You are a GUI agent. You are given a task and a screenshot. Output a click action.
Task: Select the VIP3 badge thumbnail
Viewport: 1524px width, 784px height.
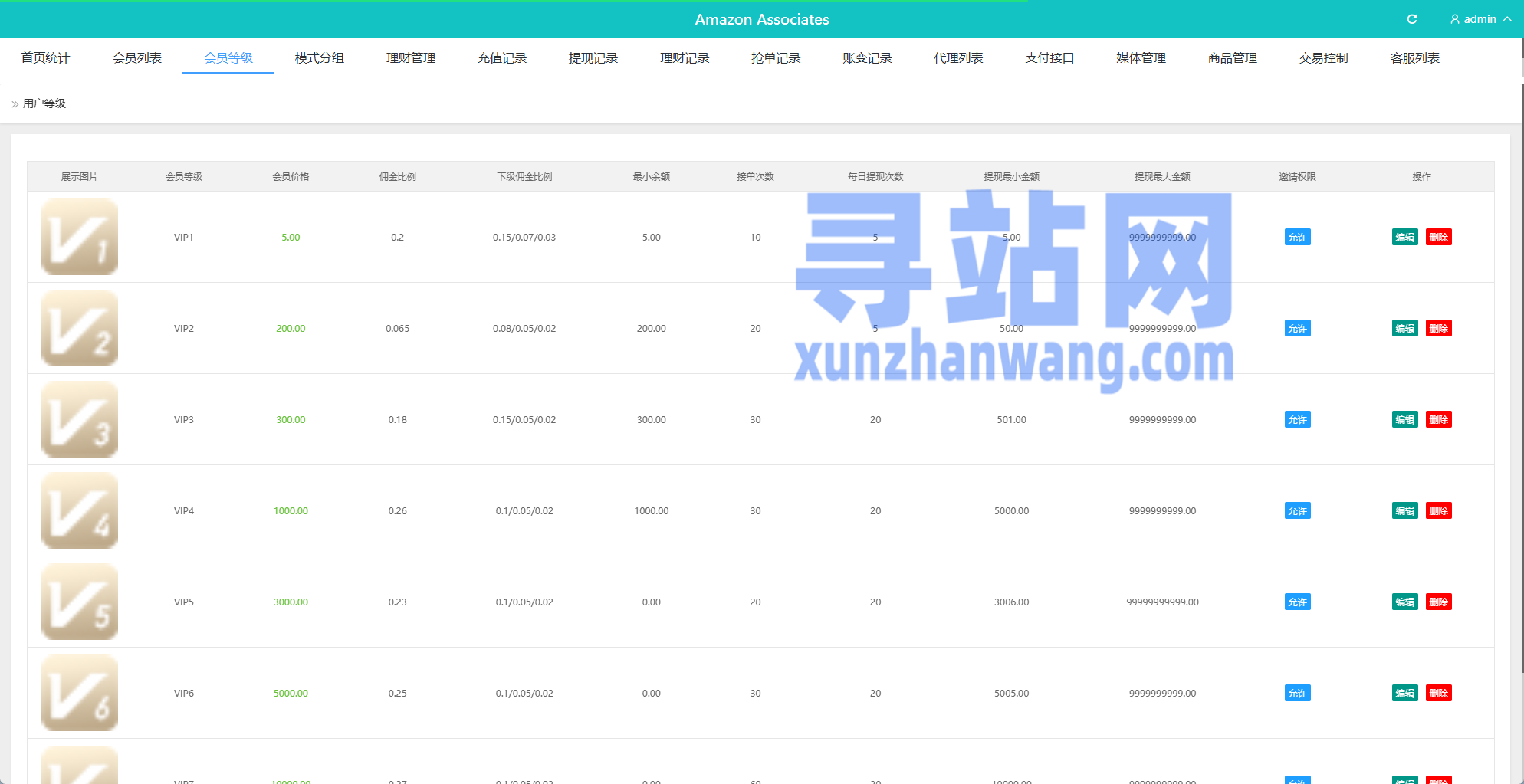click(x=79, y=419)
